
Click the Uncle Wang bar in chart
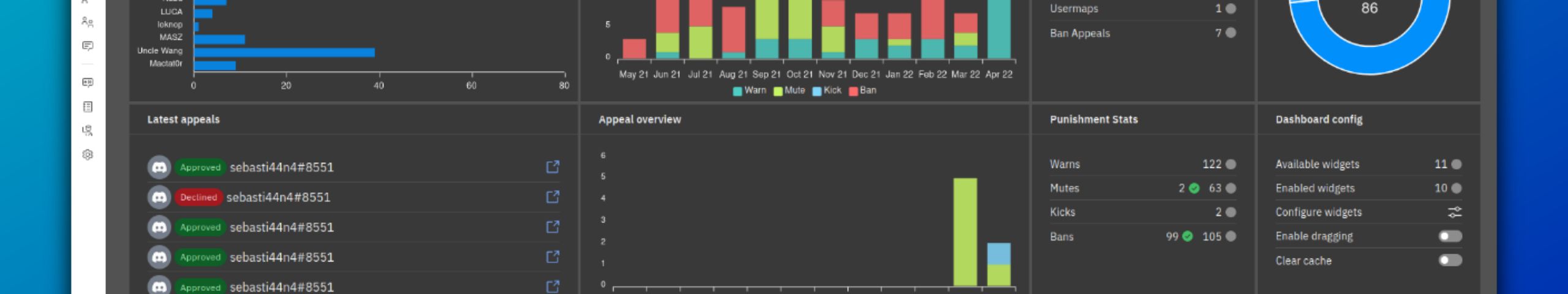click(284, 53)
